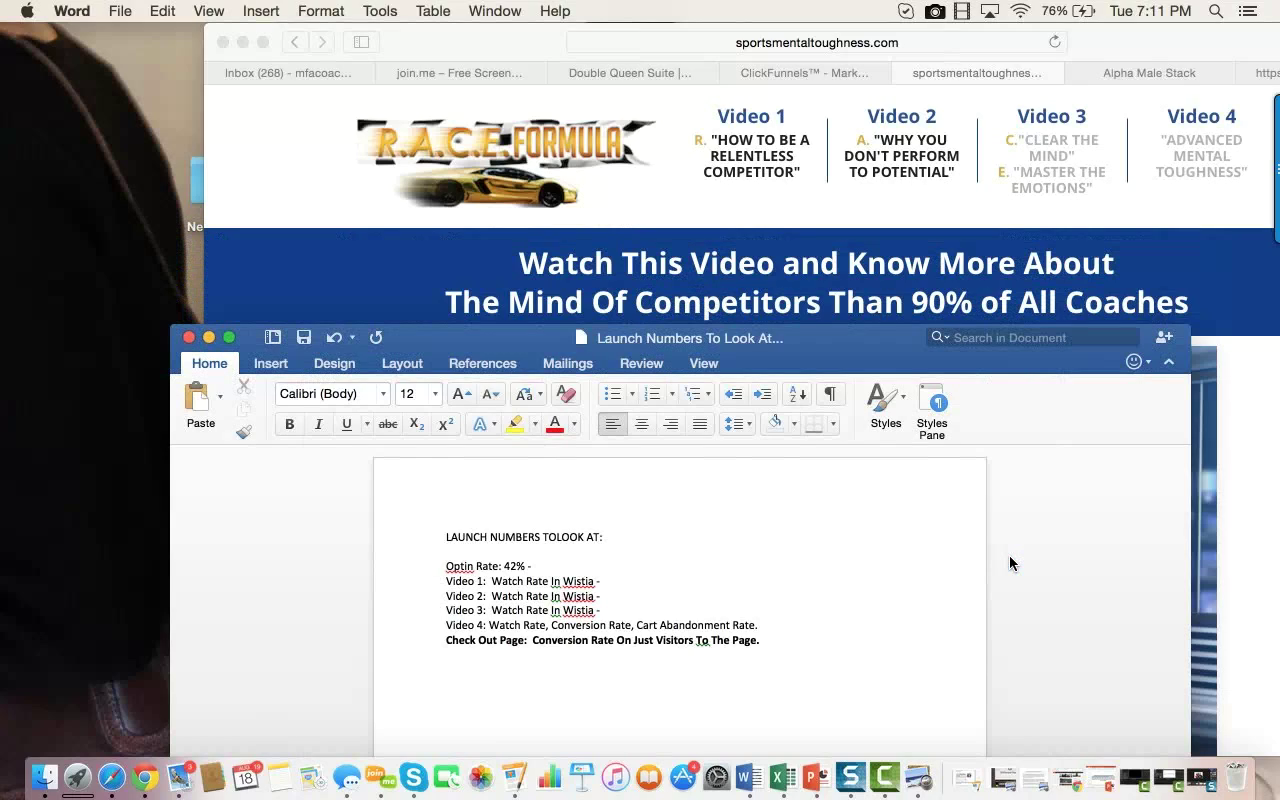Show paragraph marks with the pilcrow icon
This screenshot has width=1280, height=800.
[x=829, y=394]
